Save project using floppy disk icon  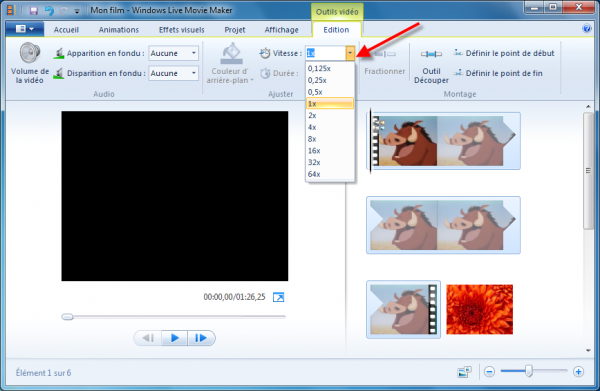click(x=34, y=11)
